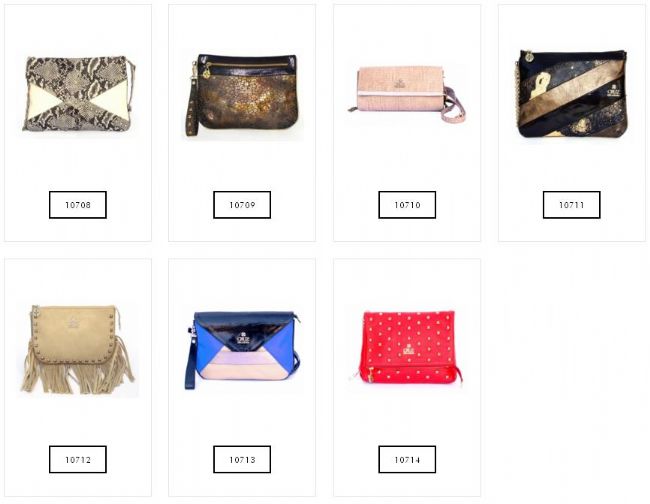The height and width of the screenshot is (504, 650).
Task: Click the pink shoulder strap of bag 10710
Action: [452, 104]
